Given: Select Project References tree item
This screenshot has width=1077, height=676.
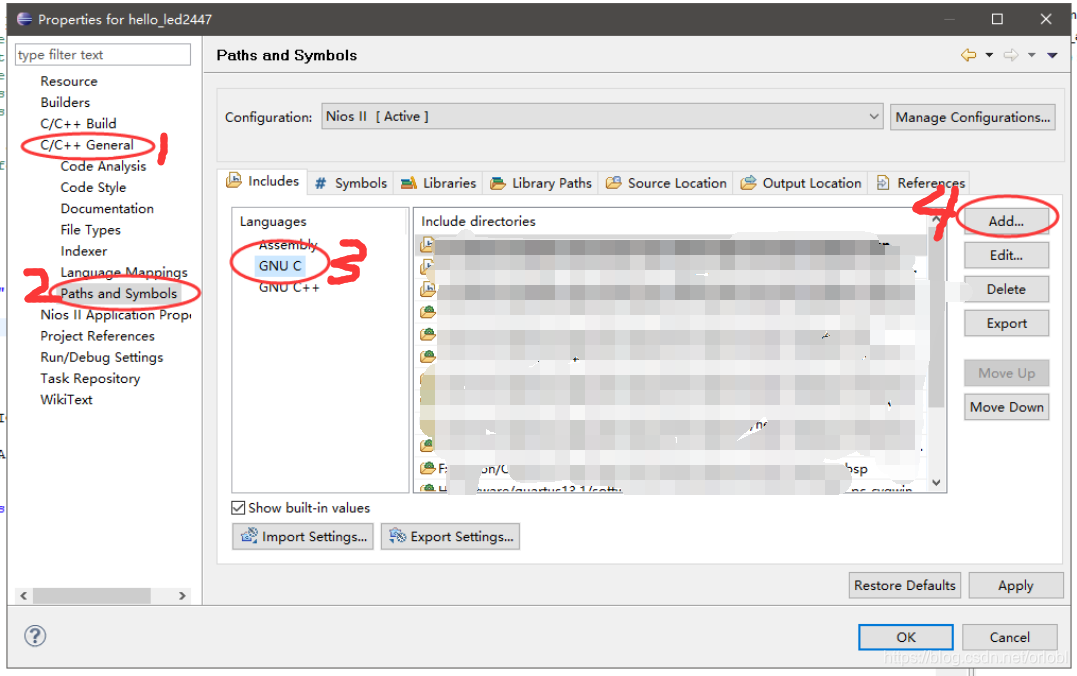Looking at the screenshot, I should (x=98, y=336).
